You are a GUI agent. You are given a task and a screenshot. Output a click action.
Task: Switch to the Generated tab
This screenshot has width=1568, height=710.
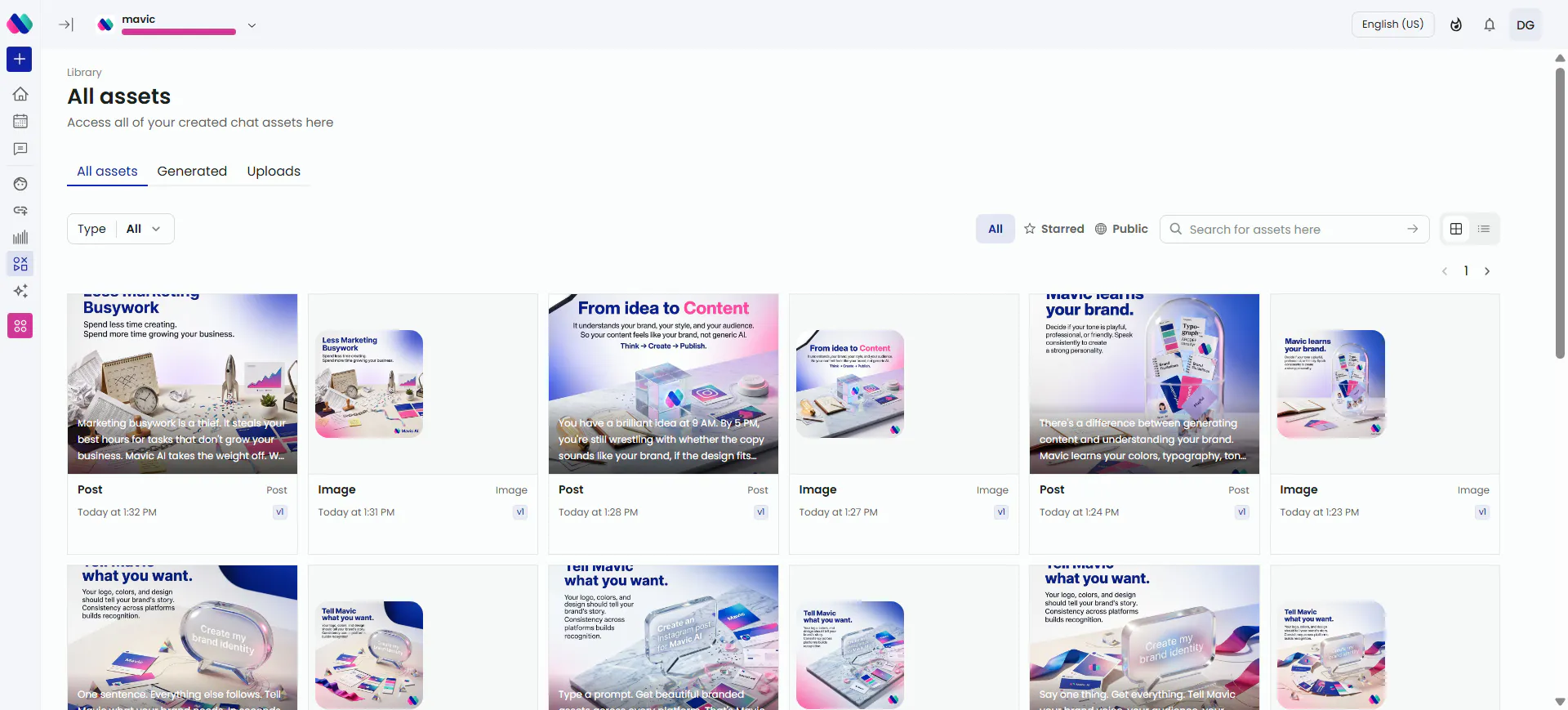click(x=192, y=171)
